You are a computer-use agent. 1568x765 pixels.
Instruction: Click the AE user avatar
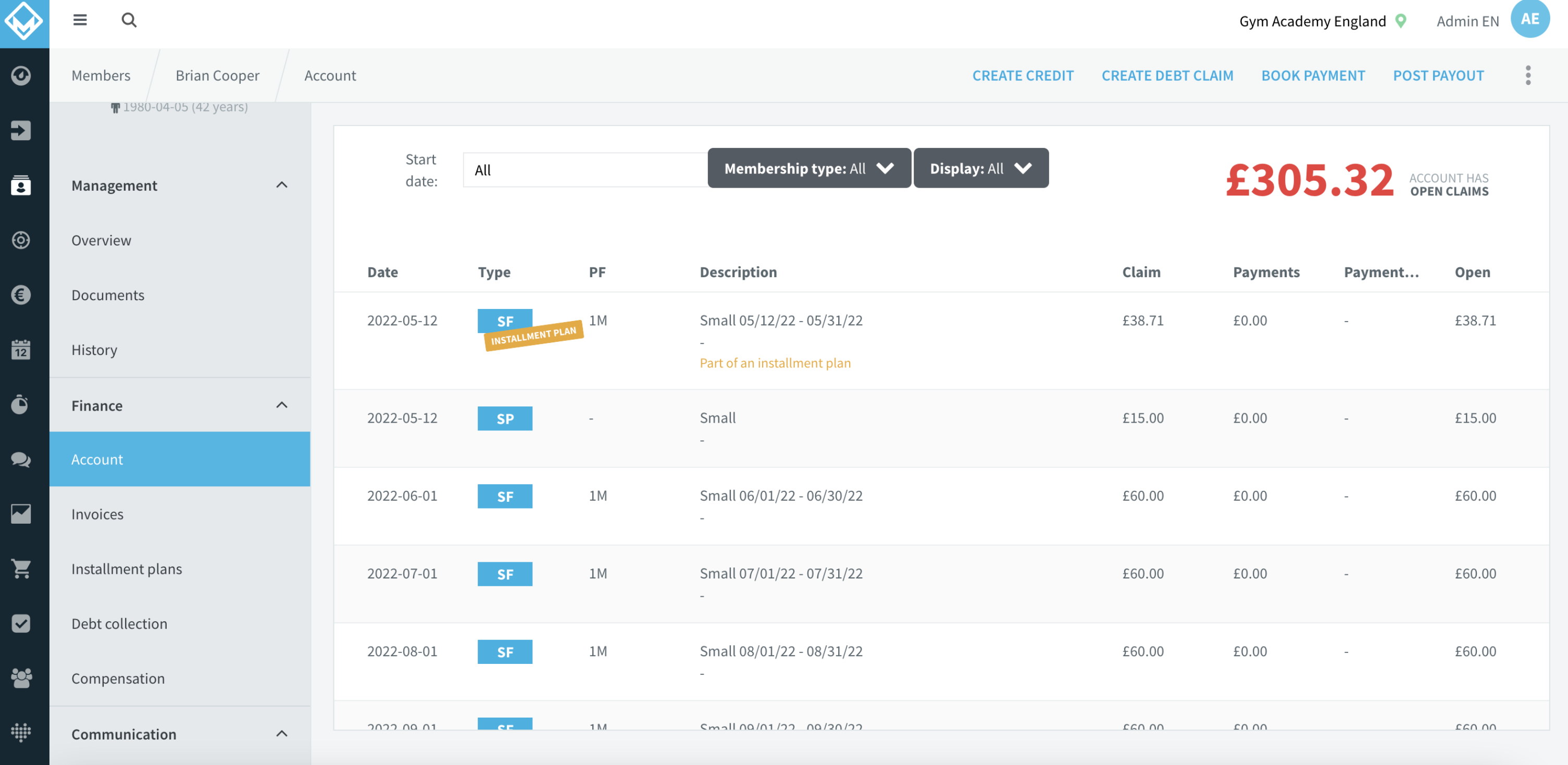(x=1529, y=19)
